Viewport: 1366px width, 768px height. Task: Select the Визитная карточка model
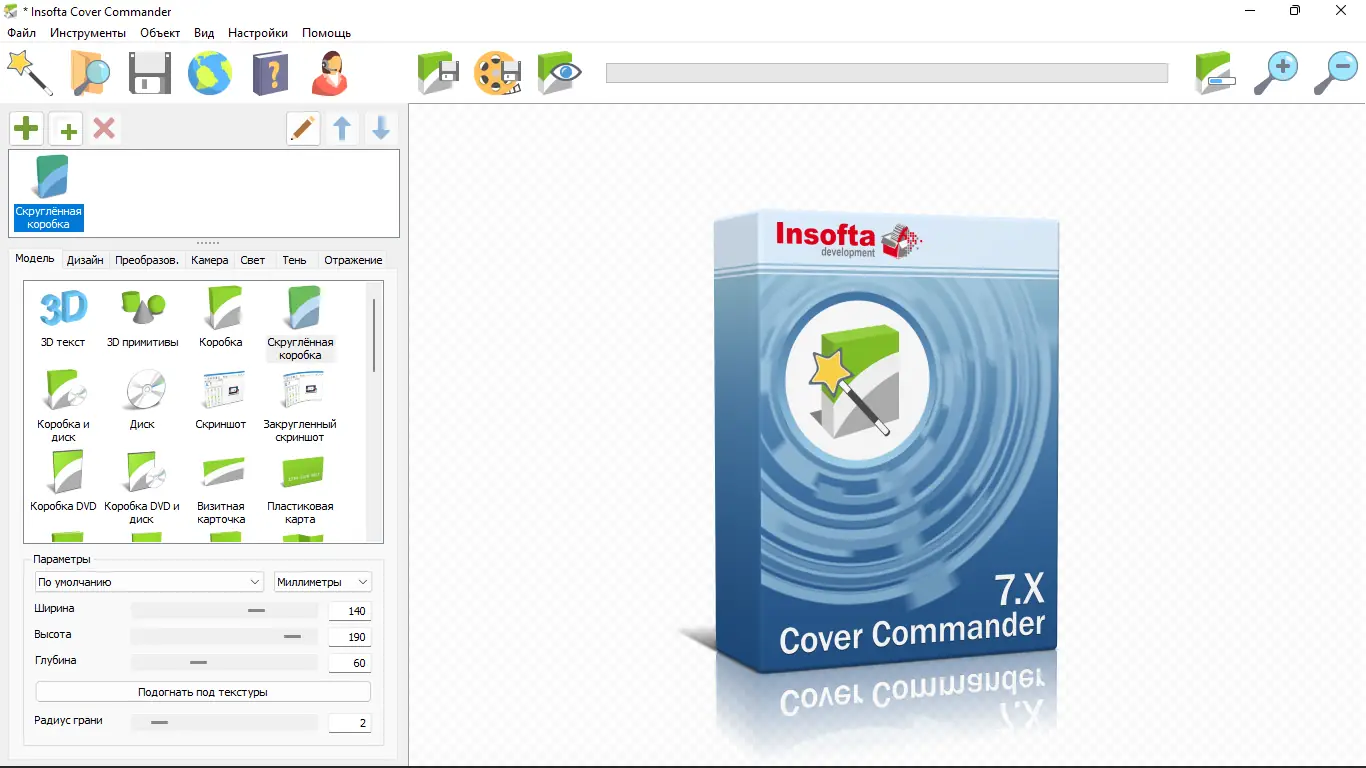coord(221,488)
